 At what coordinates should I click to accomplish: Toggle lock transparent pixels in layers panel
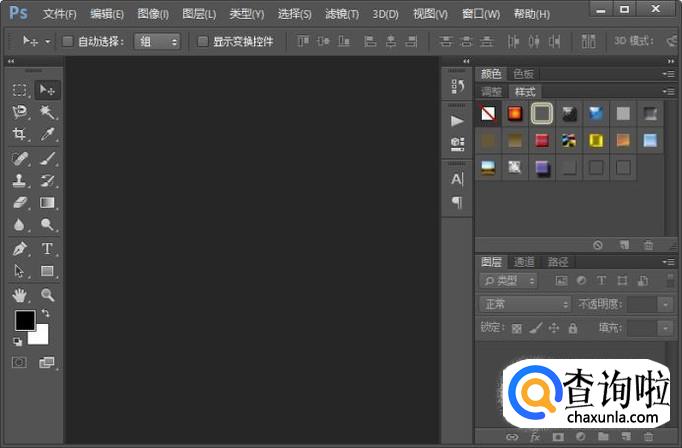pyautogui.click(x=517, y=327)
